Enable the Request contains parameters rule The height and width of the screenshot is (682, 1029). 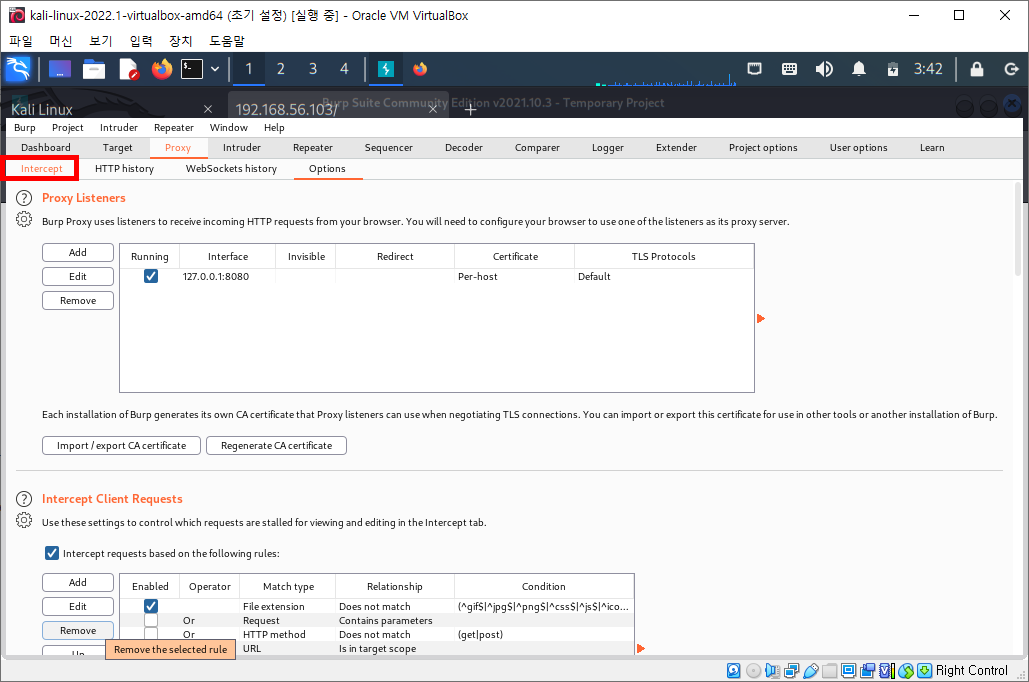pos(151,620)
